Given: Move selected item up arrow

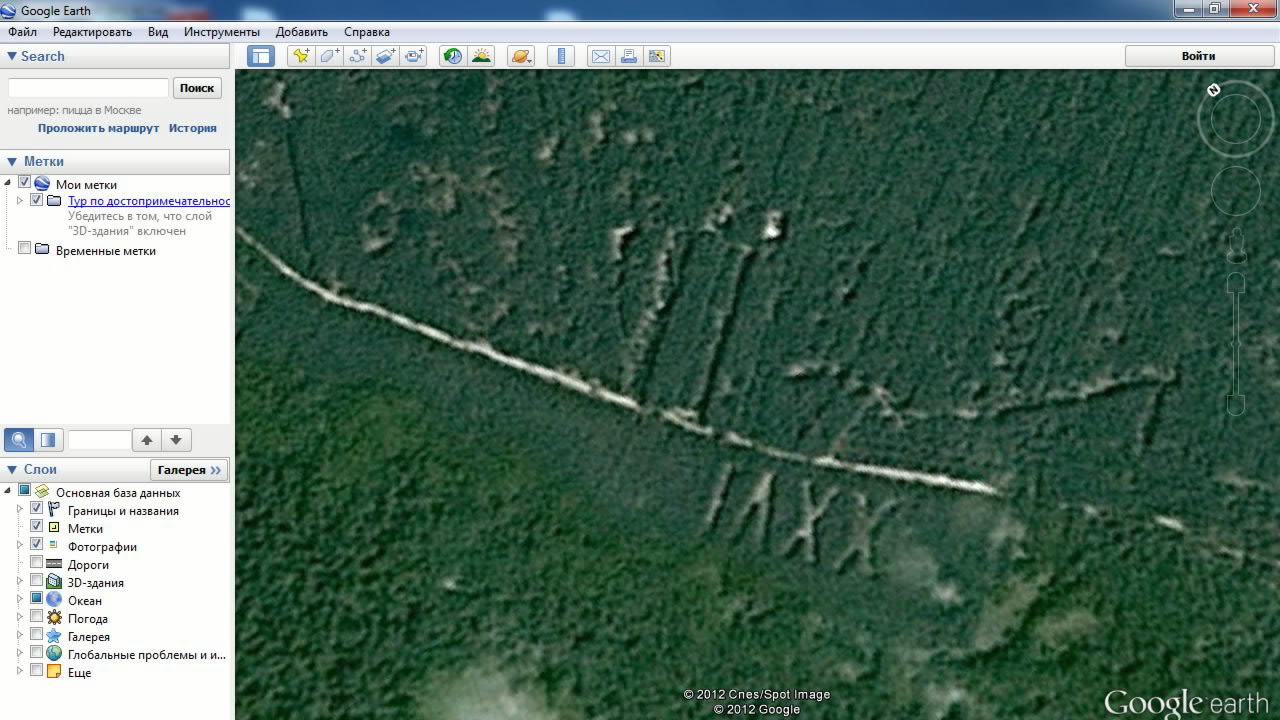Looking at the screenshot, I should pos(147,439).
